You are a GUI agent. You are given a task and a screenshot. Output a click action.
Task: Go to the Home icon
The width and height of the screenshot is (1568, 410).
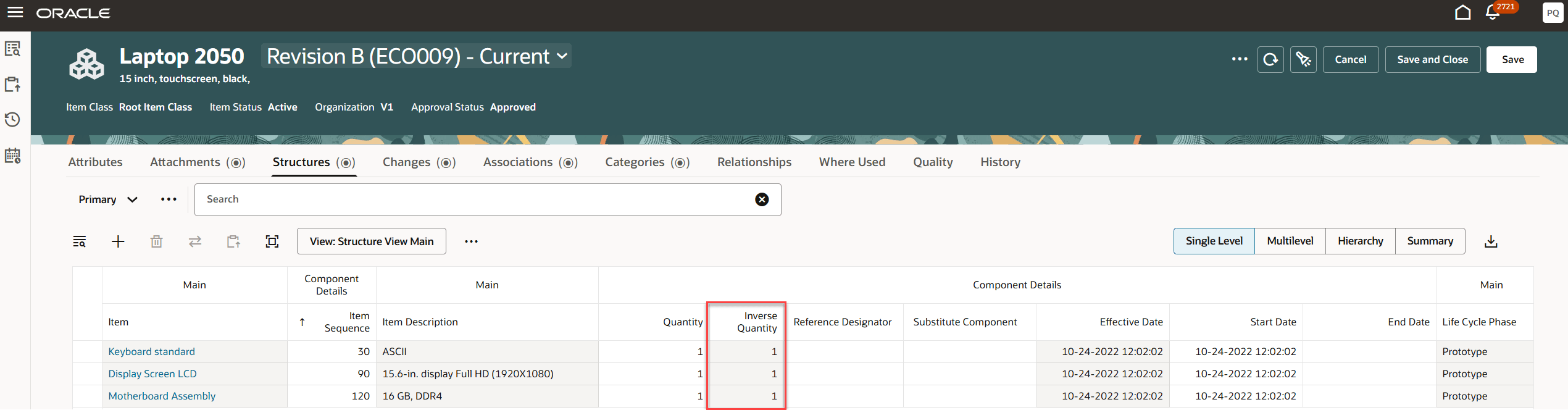coord(1462,12)
